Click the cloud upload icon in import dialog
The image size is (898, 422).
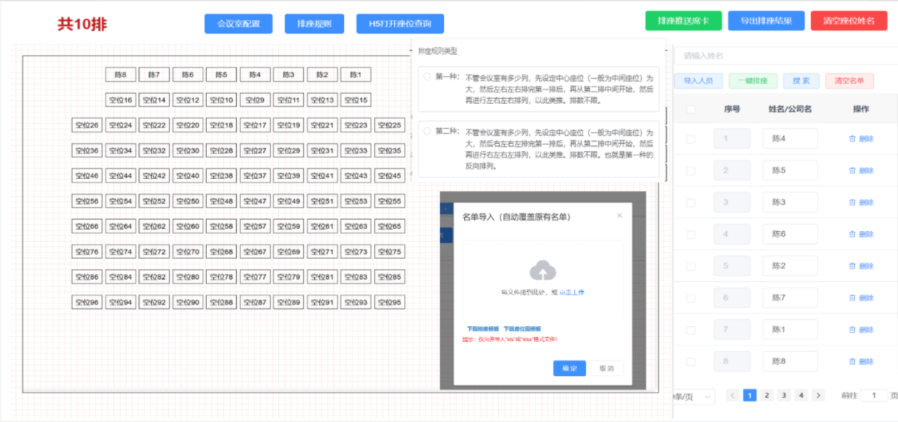(541, 269)
